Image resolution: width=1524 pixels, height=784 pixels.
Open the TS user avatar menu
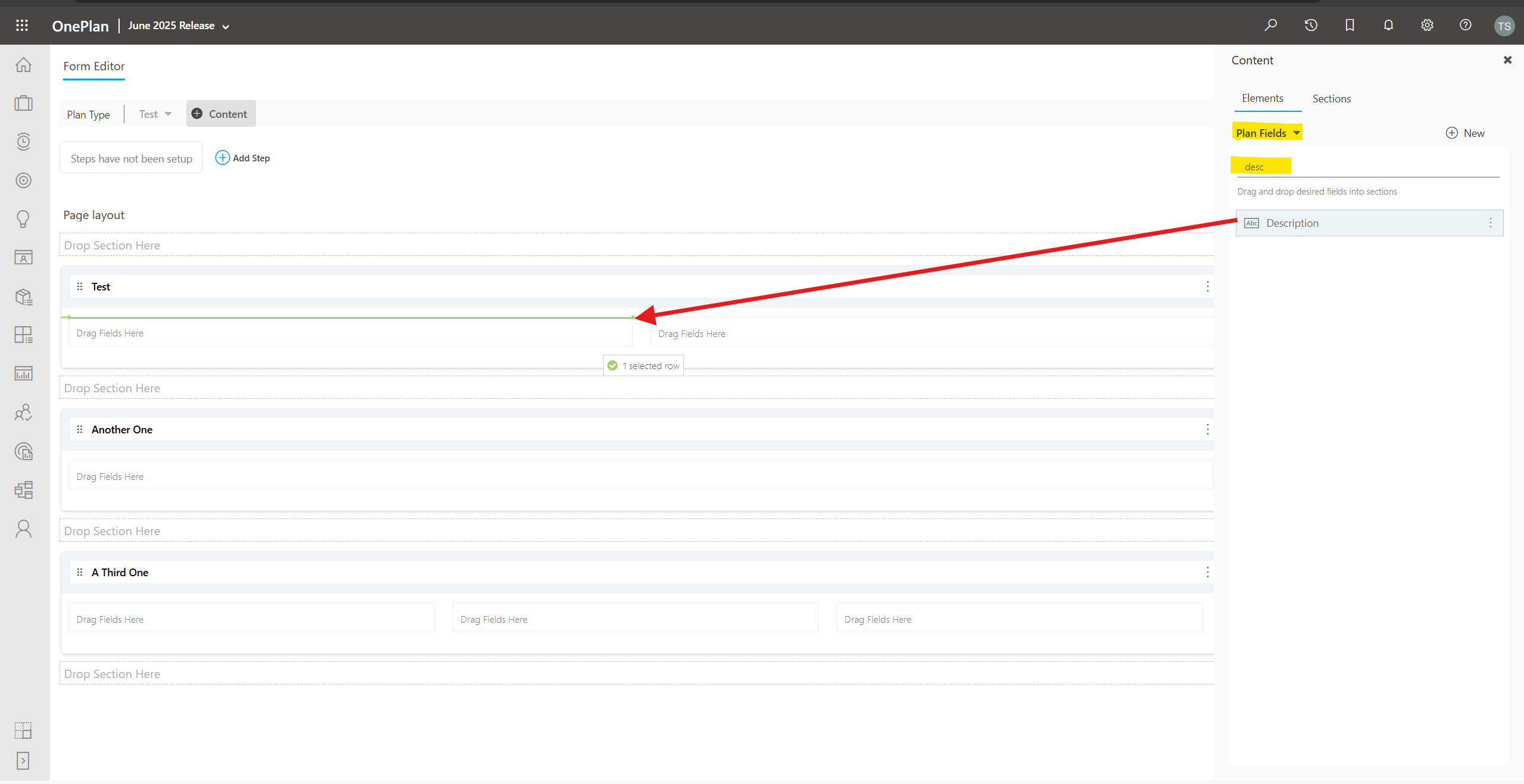[1504, 26]
